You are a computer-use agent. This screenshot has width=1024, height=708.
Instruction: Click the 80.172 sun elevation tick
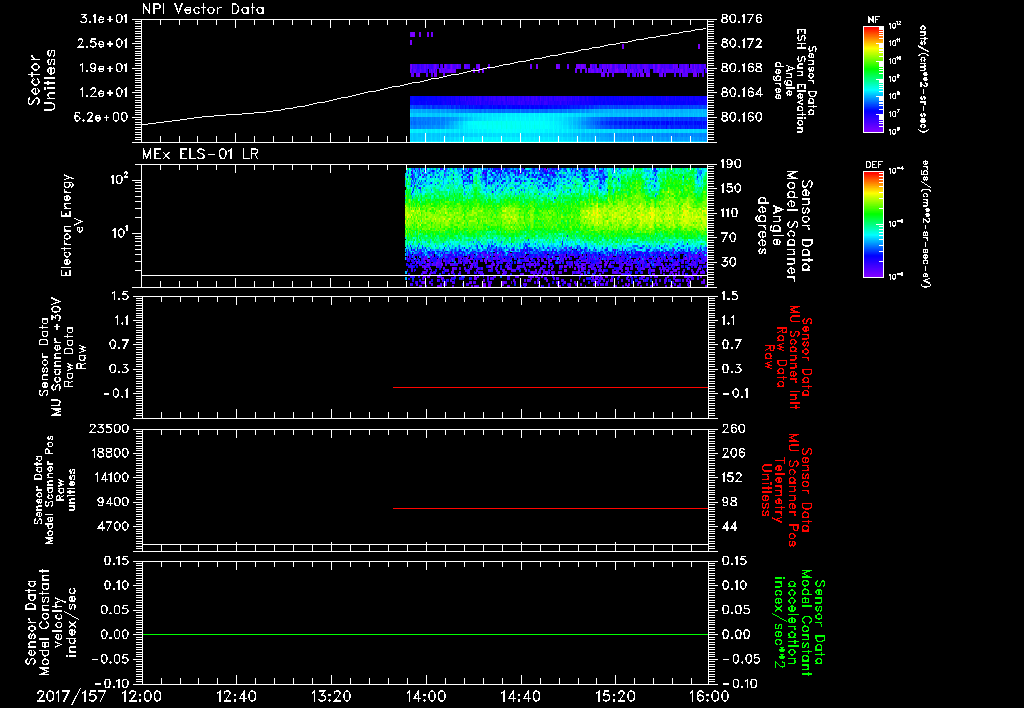pyautogui.click(x=741, y=44)
